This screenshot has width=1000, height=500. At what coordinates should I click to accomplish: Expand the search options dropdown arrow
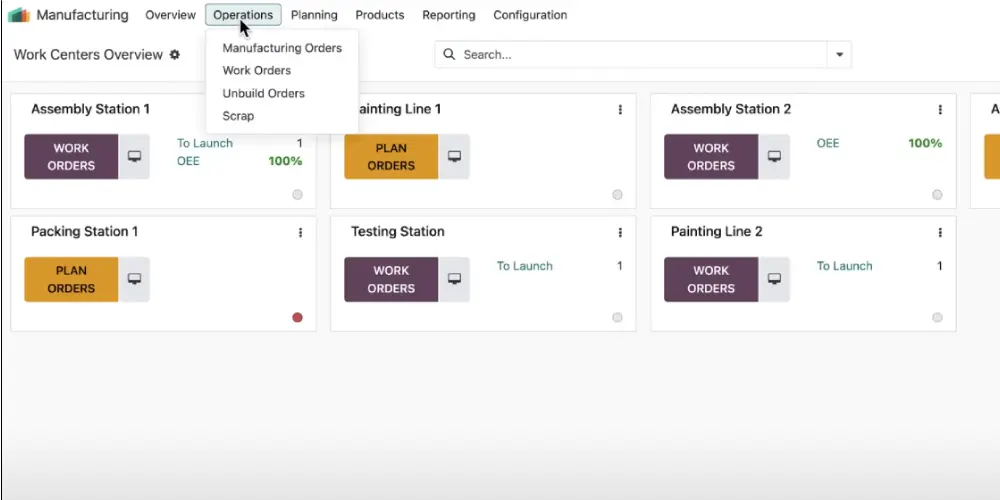click(x=839, y=55)
